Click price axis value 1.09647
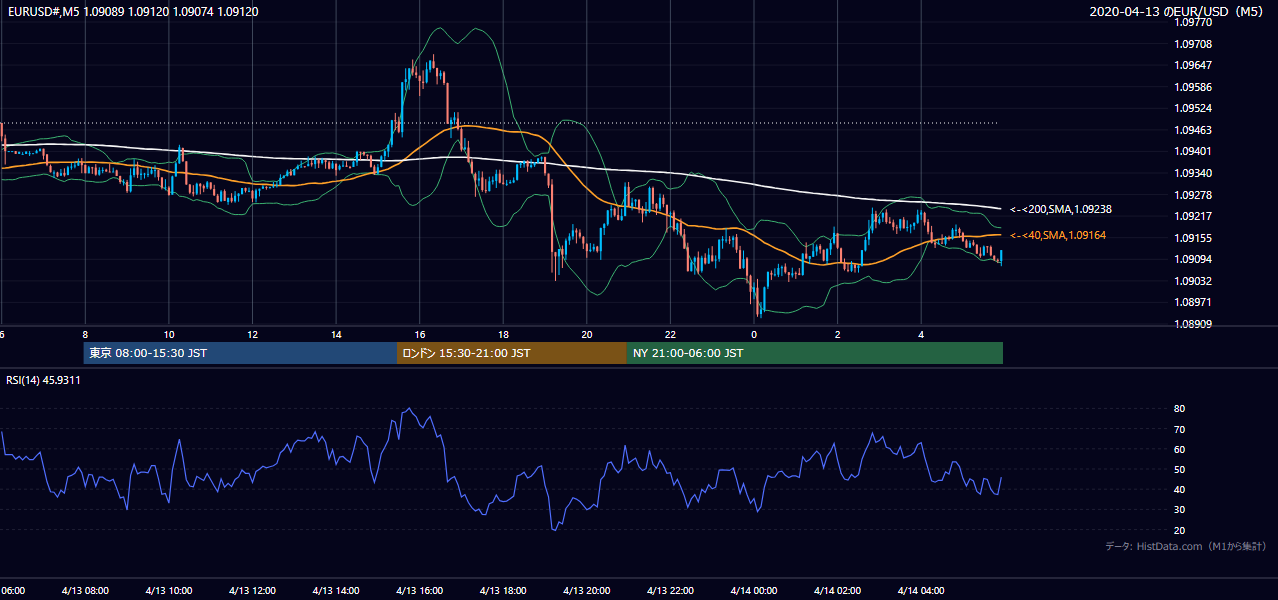 [1194, 65]
